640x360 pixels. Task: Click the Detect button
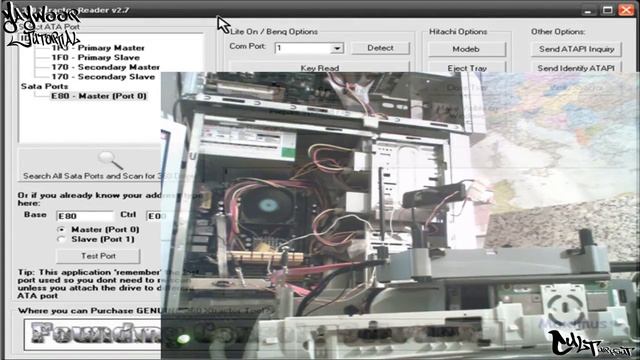[380, 48]
